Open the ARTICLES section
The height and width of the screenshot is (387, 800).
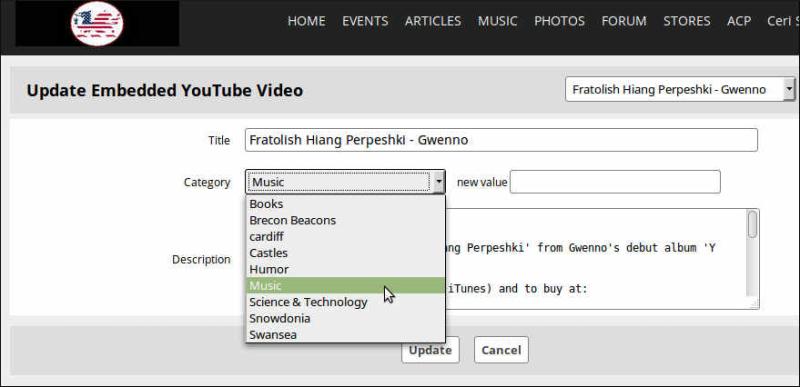(433, 21)
